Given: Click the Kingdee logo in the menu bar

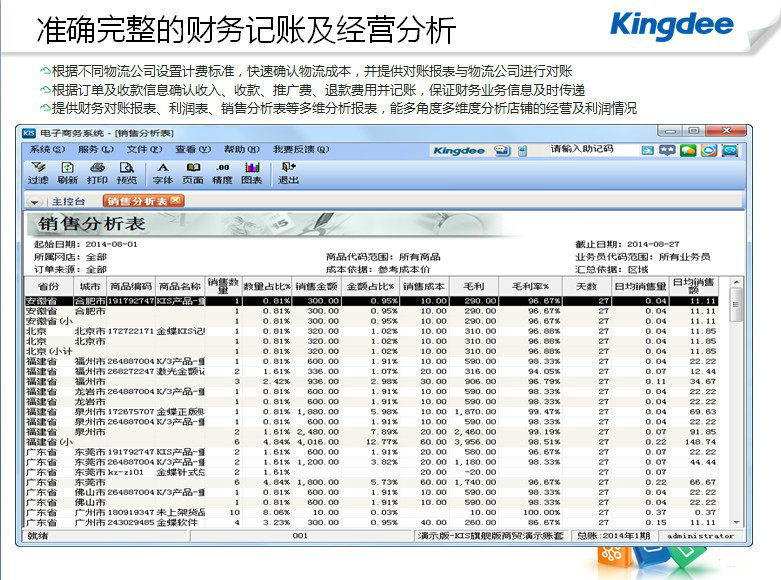Looking at the screenshot, I should coord(459,150).
